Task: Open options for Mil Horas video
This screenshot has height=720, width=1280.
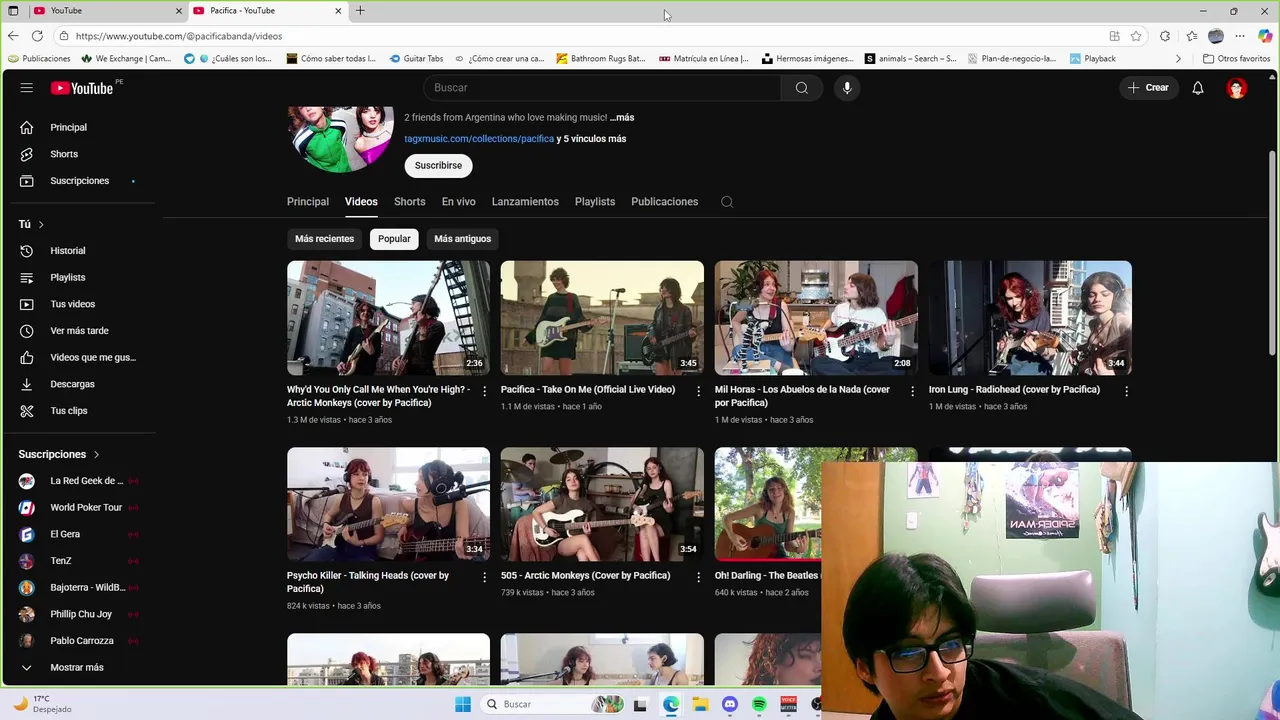Action: pyautogui.click(x=912, y=391)
